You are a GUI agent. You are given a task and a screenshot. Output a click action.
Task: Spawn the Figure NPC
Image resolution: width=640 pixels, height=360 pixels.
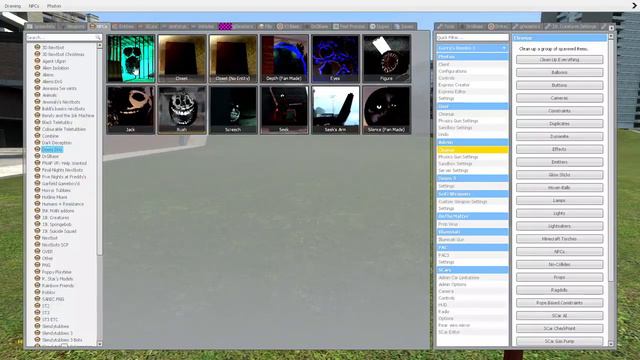click(386, 59)
